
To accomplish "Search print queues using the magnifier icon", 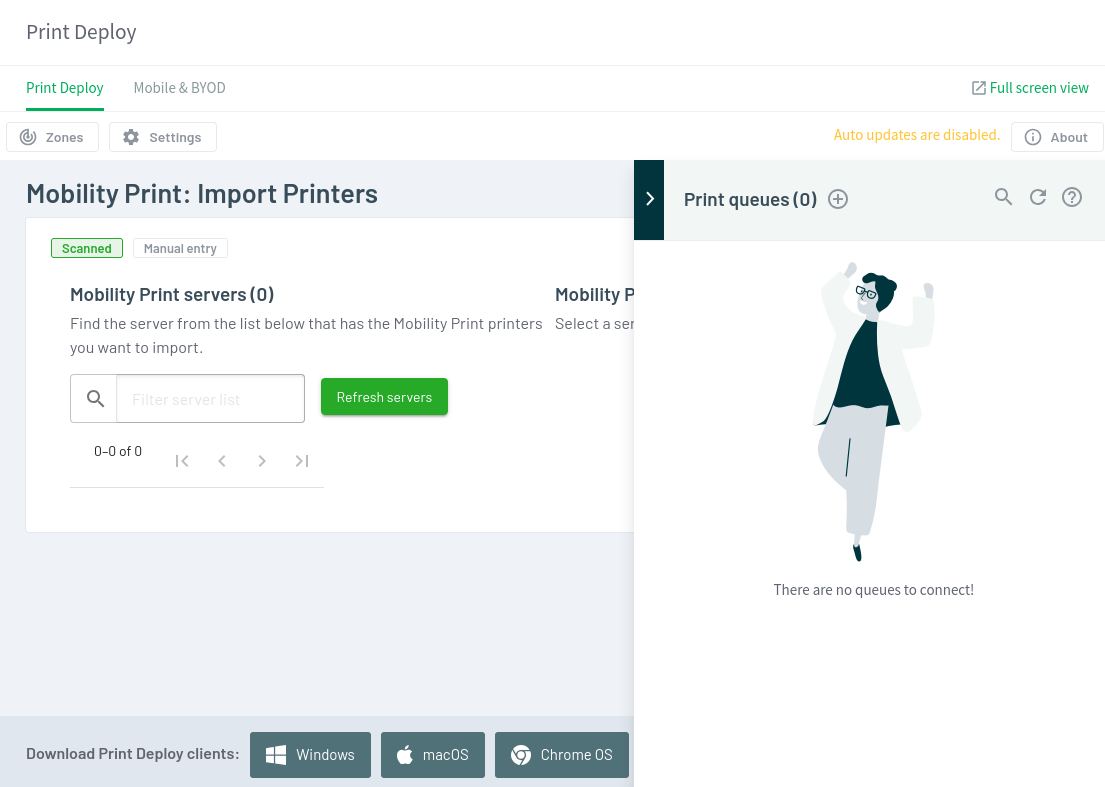I will [1004, 197].
